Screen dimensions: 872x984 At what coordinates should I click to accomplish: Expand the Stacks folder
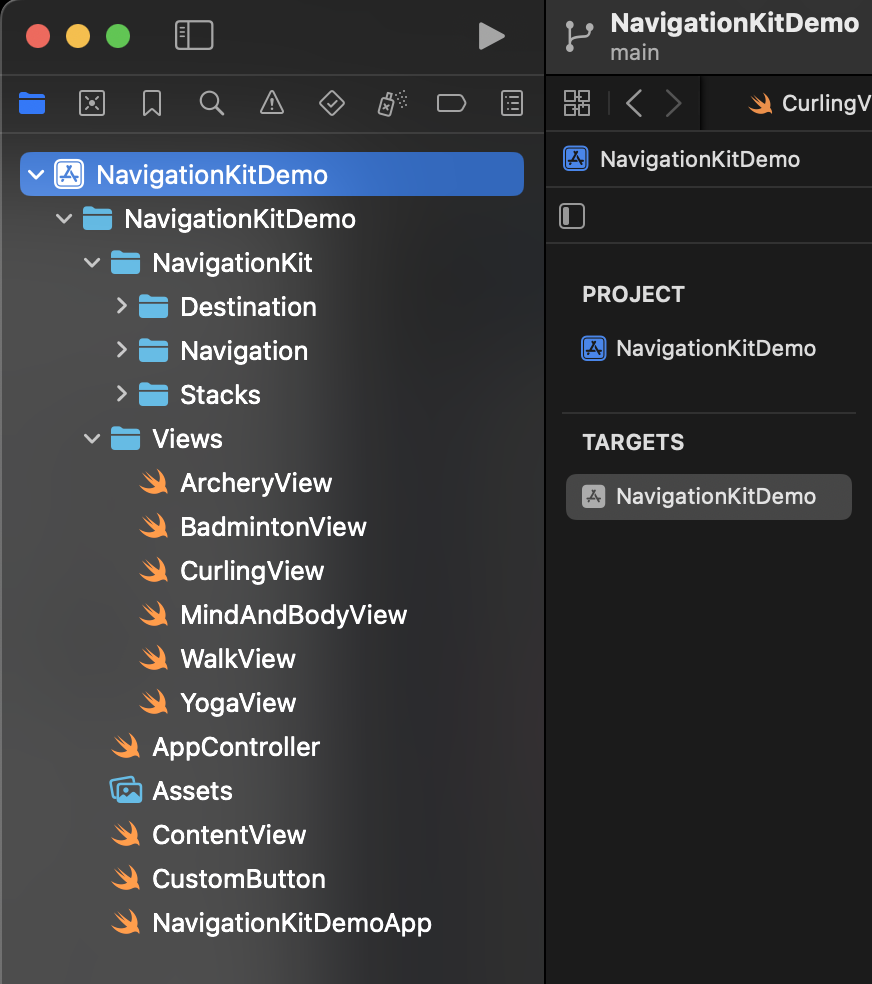(x=122, y=394)
